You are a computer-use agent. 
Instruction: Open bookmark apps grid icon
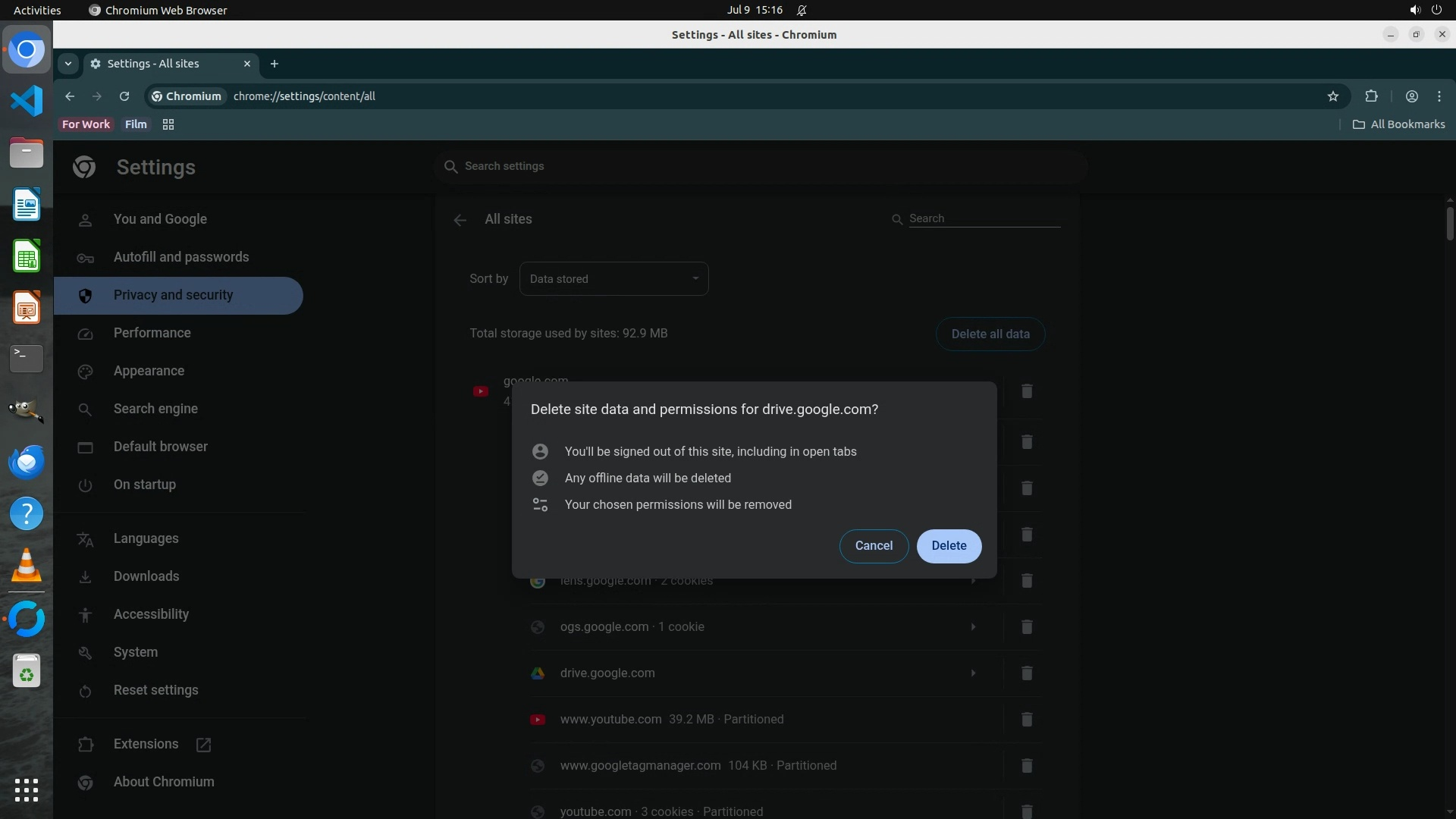[x=168, y=124]
